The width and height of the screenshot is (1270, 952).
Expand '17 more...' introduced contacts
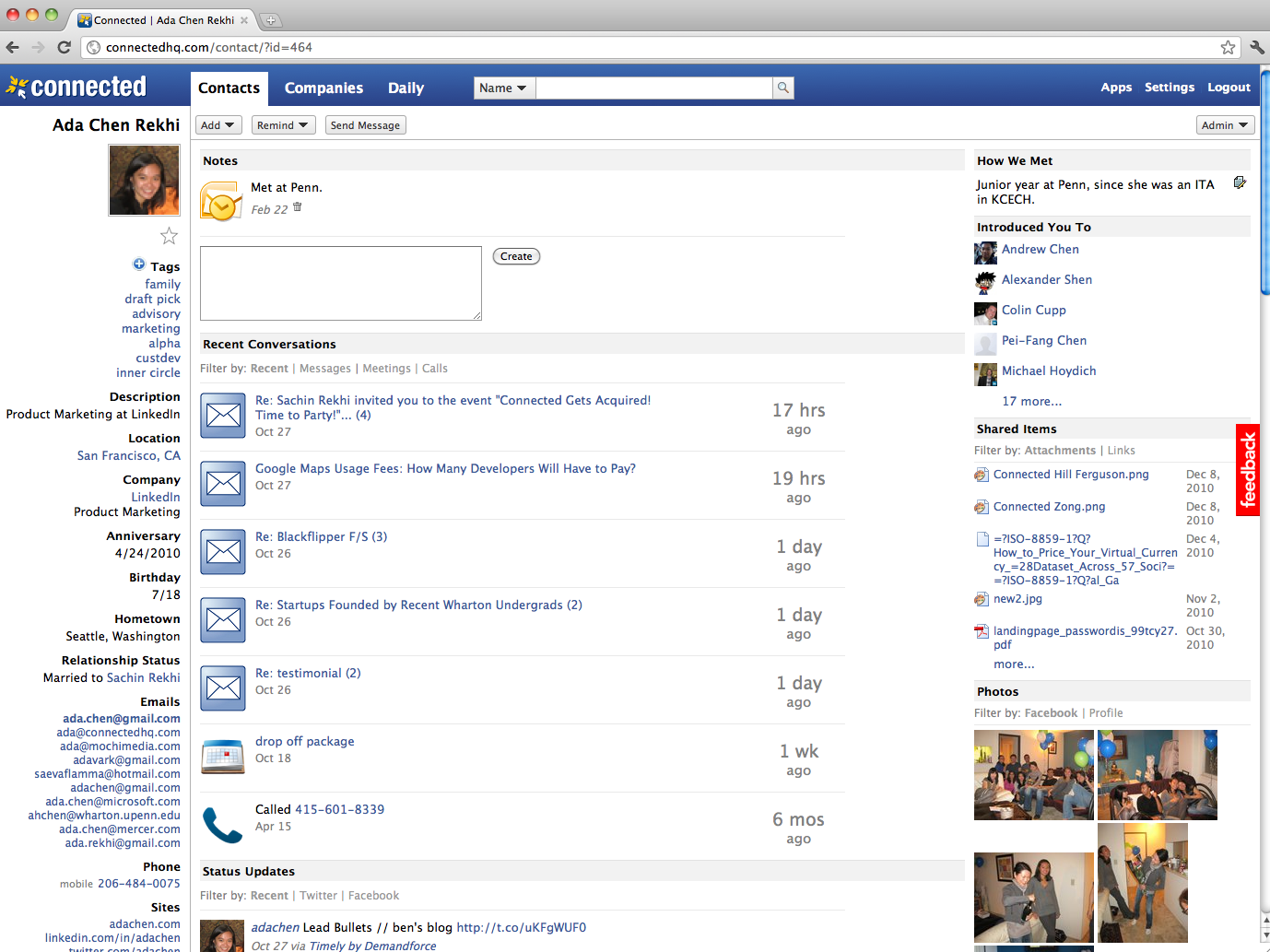coord(1031,402)
